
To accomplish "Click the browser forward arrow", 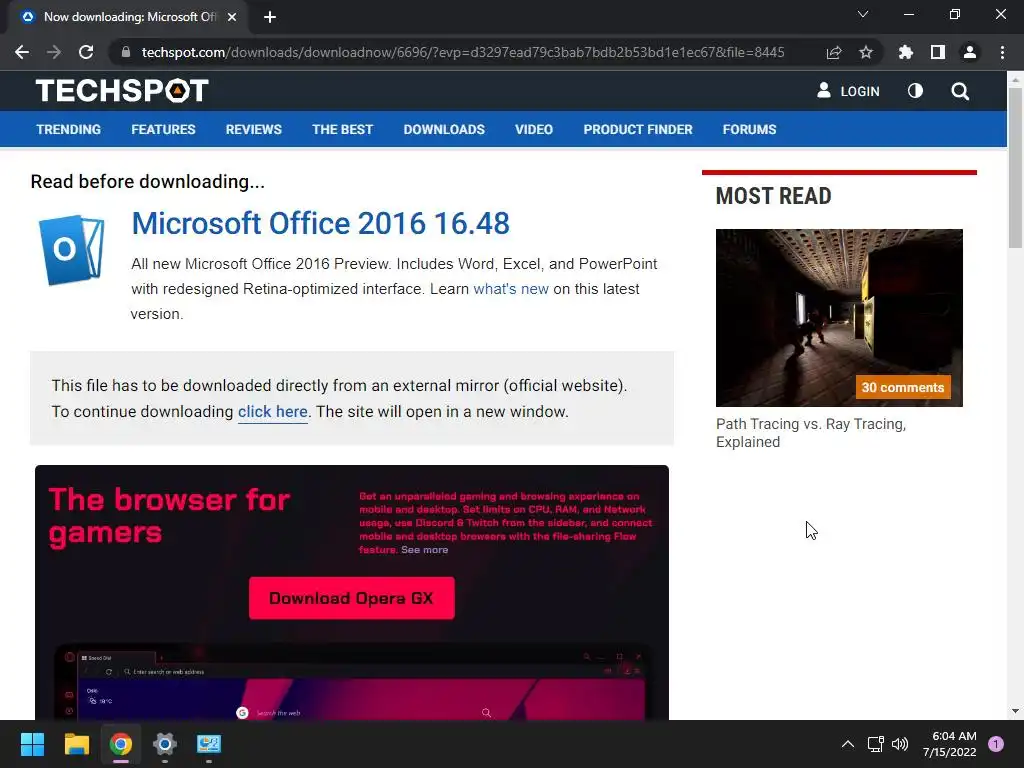I will point(54,52).
